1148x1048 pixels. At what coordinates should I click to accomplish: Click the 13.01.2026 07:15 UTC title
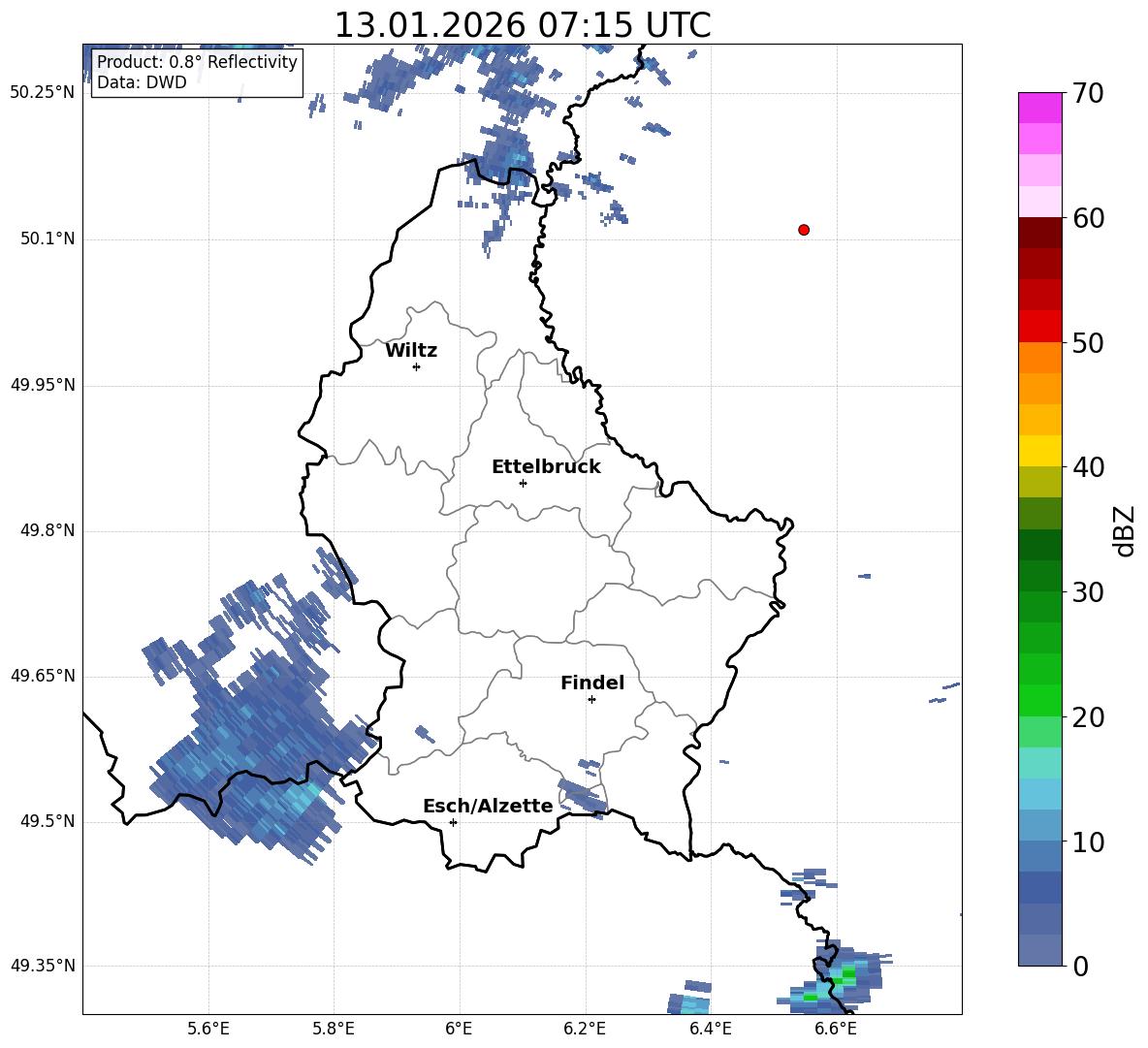tap(523, 25)
